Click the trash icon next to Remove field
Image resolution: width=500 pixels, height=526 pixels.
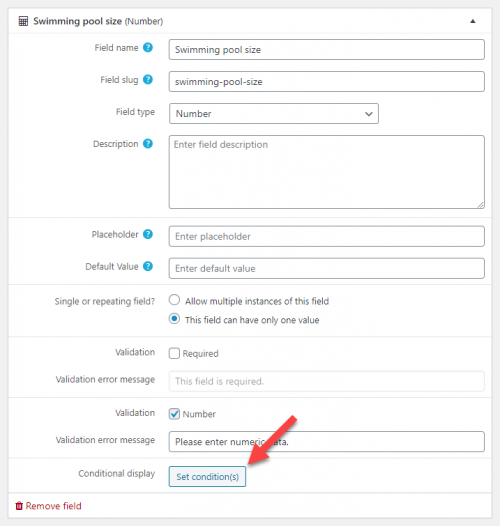[x=19, y=506]
